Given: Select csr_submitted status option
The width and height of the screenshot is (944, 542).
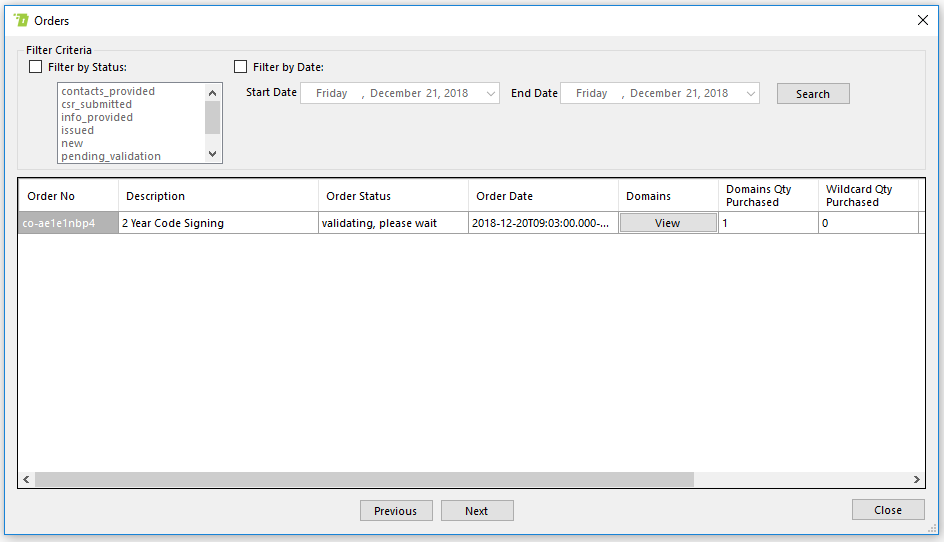Looking at the screenshot, I should click(x=96, y=104).
